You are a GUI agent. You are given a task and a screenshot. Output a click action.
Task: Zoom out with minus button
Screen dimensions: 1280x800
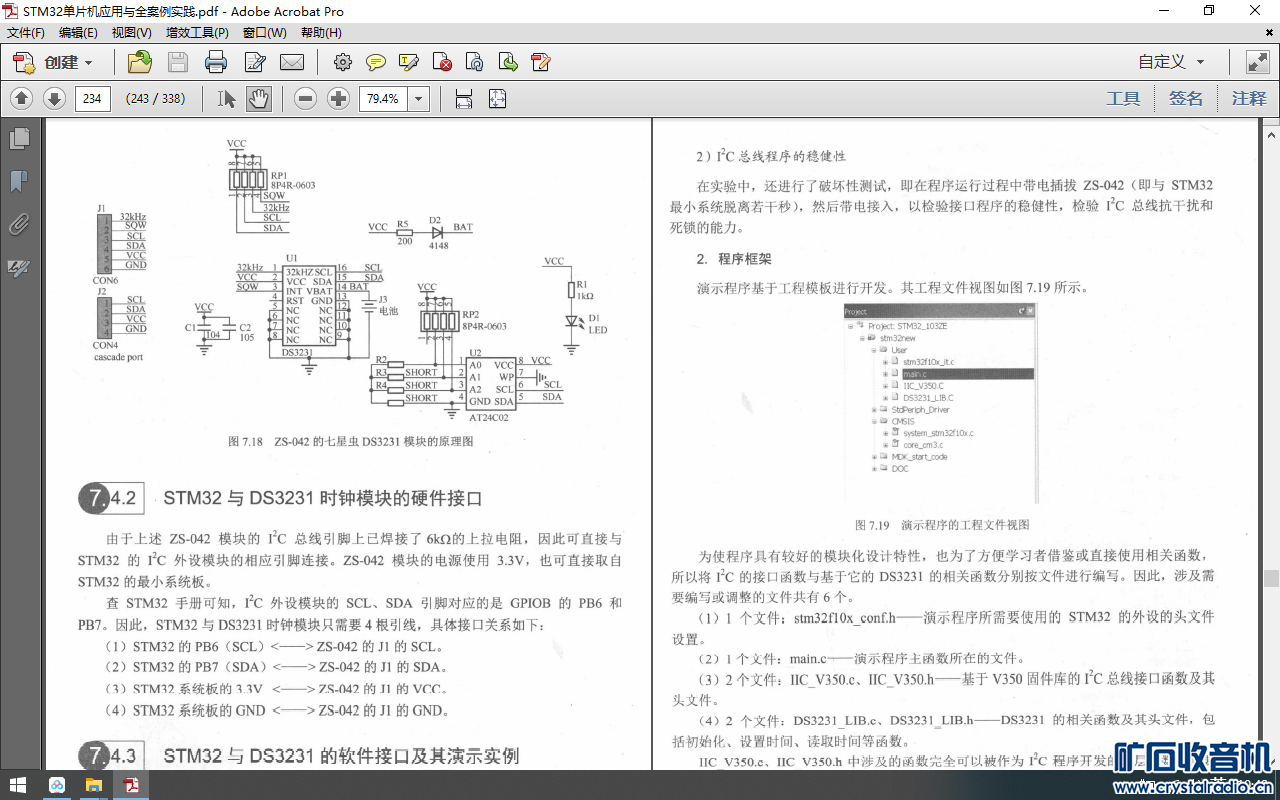coord(306,99)
